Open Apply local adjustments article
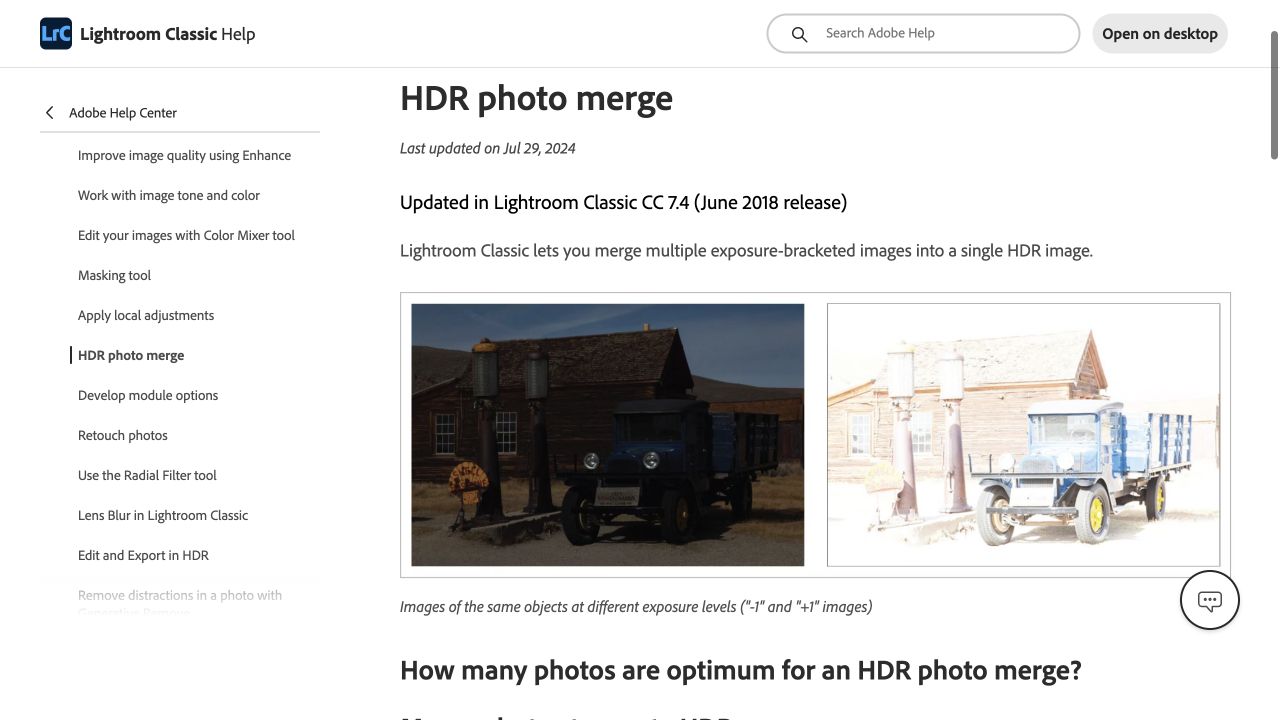 pos(146,315)
